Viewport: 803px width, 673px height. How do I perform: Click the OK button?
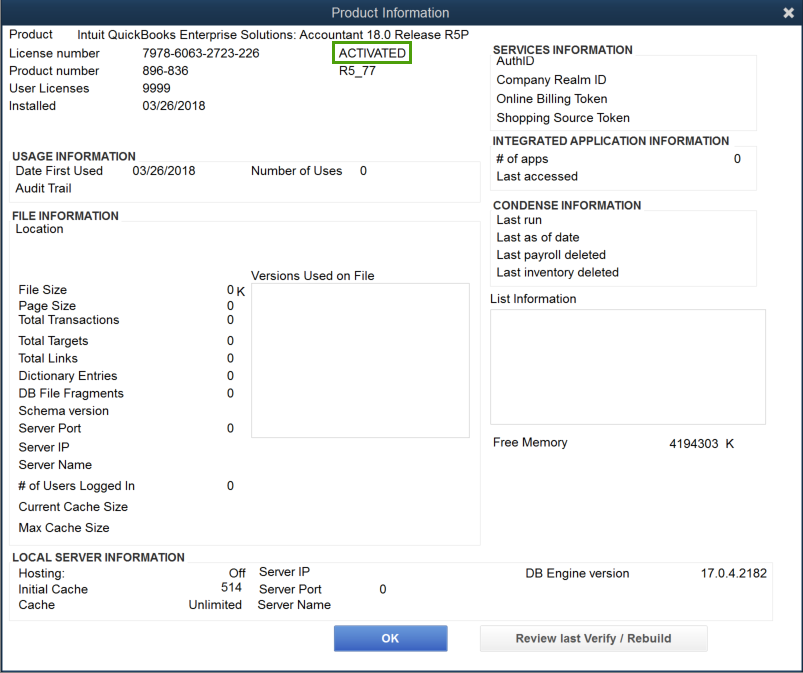click(x=390, y=638)
